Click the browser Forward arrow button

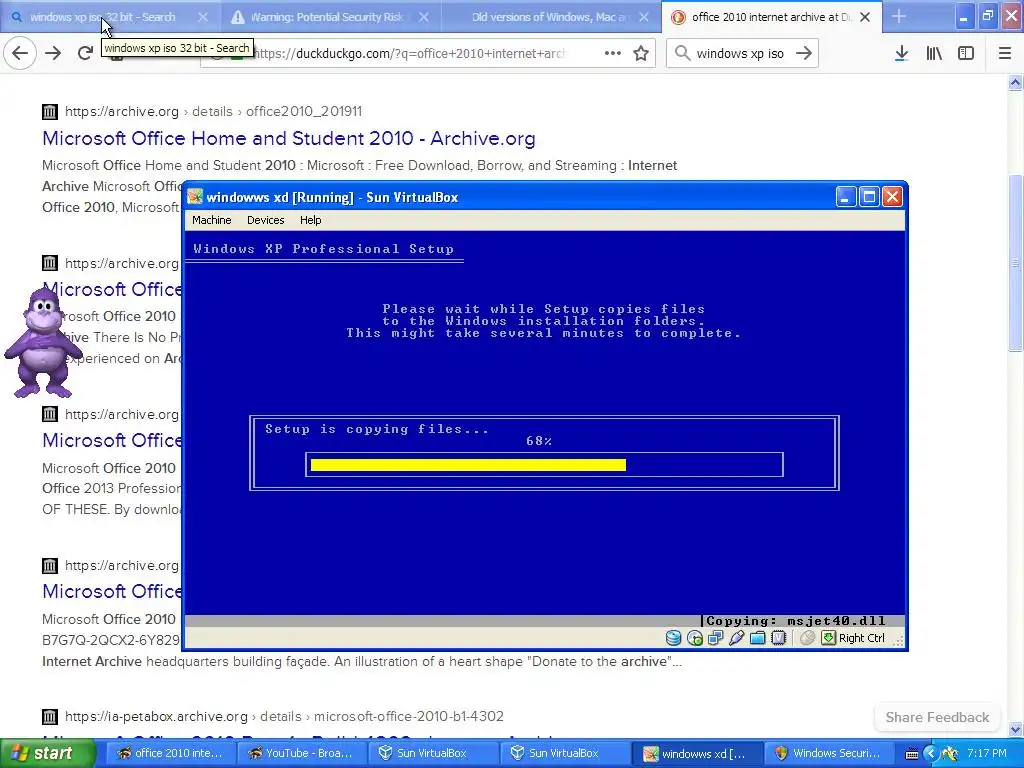[53, 53]
